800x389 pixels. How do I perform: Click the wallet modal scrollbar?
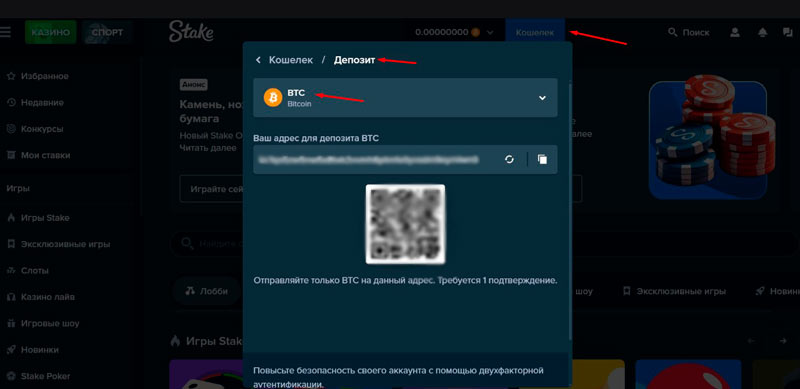(570, 209)
